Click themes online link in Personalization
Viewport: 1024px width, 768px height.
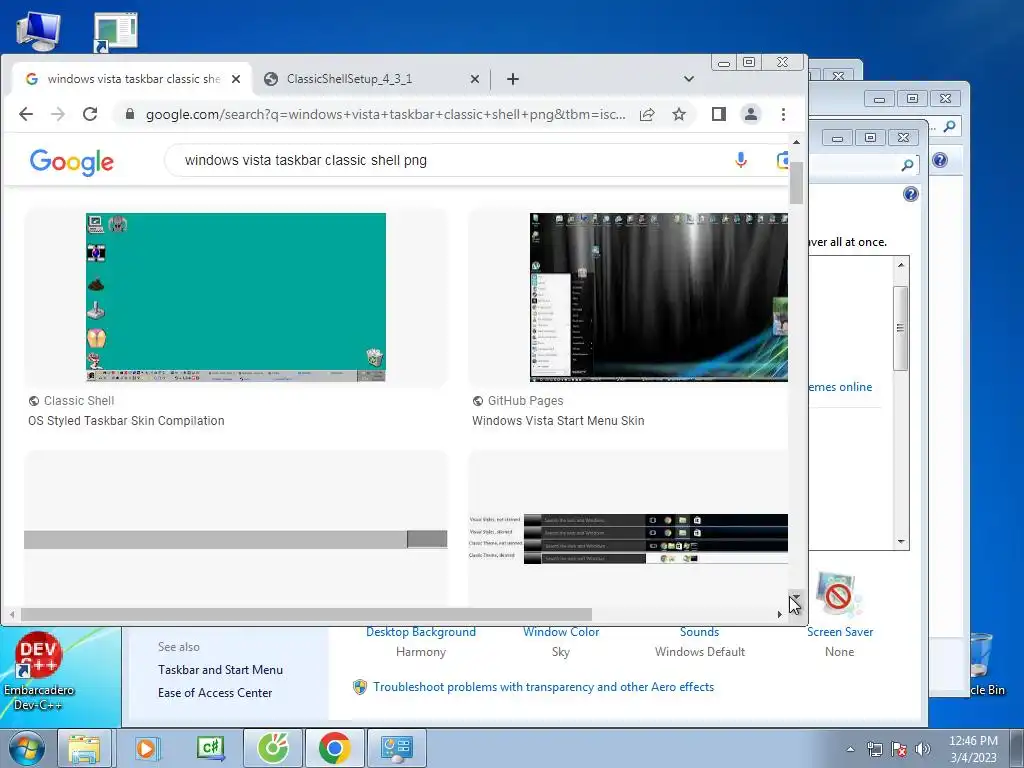point(840,387)
